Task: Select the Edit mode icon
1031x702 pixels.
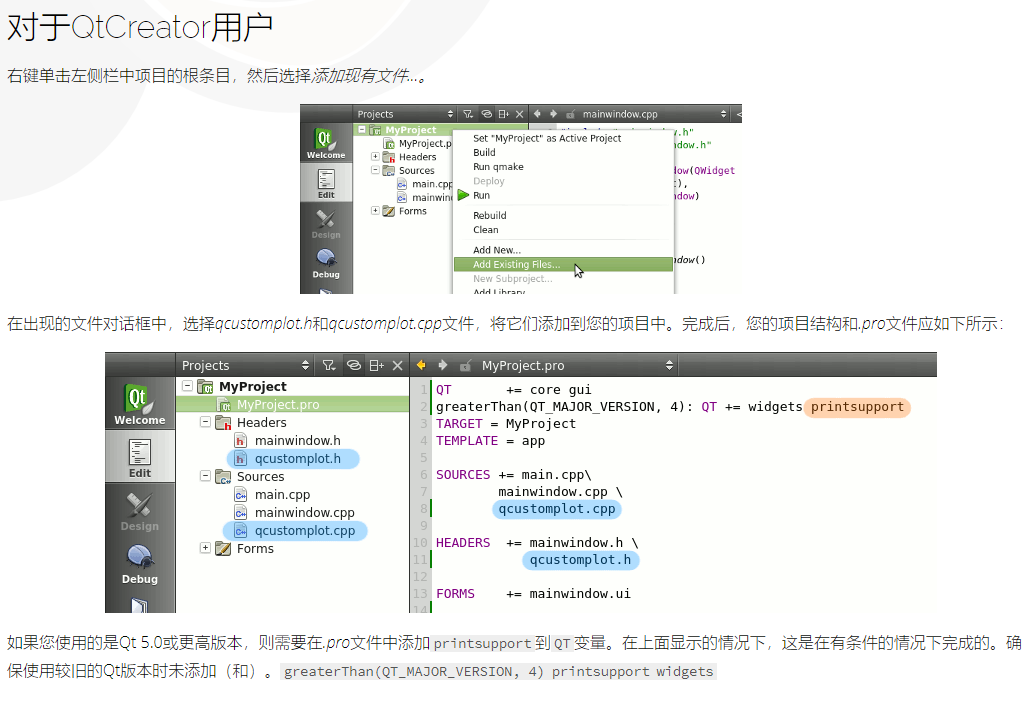Action: tap(140, 455)
